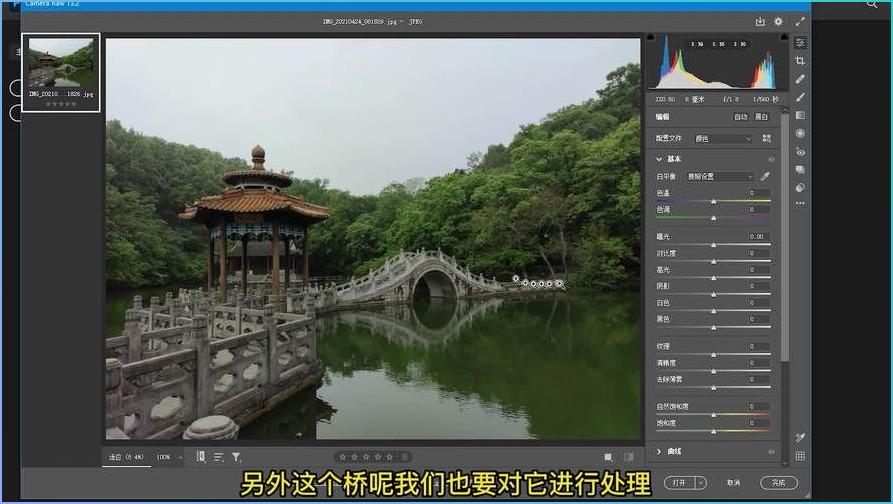Viewport: 893px width, 504px height.
Task: Select the Adjustment Brush tool
Action: click(800, 97)
